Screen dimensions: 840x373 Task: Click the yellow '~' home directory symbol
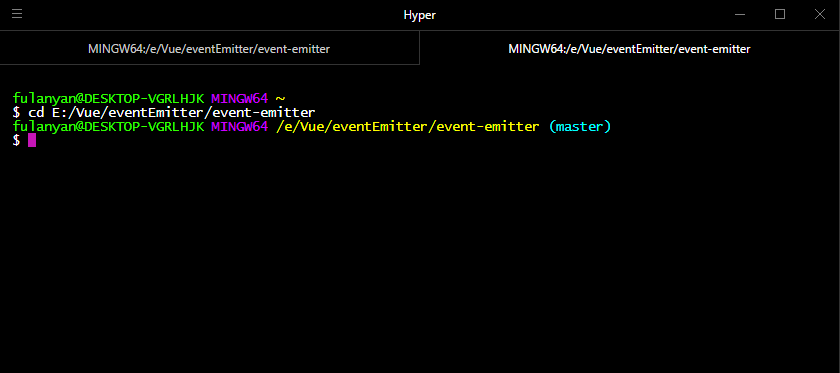tap(280, 99)
